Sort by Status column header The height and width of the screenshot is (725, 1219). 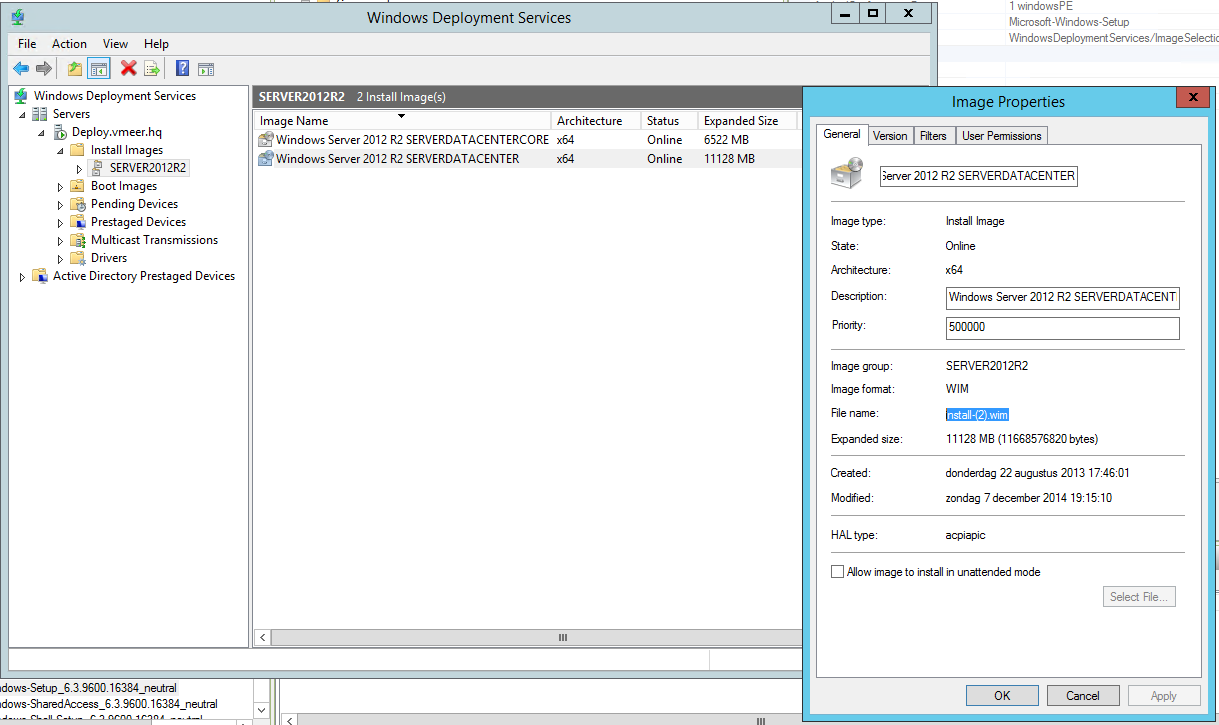(x=669, y=121)
